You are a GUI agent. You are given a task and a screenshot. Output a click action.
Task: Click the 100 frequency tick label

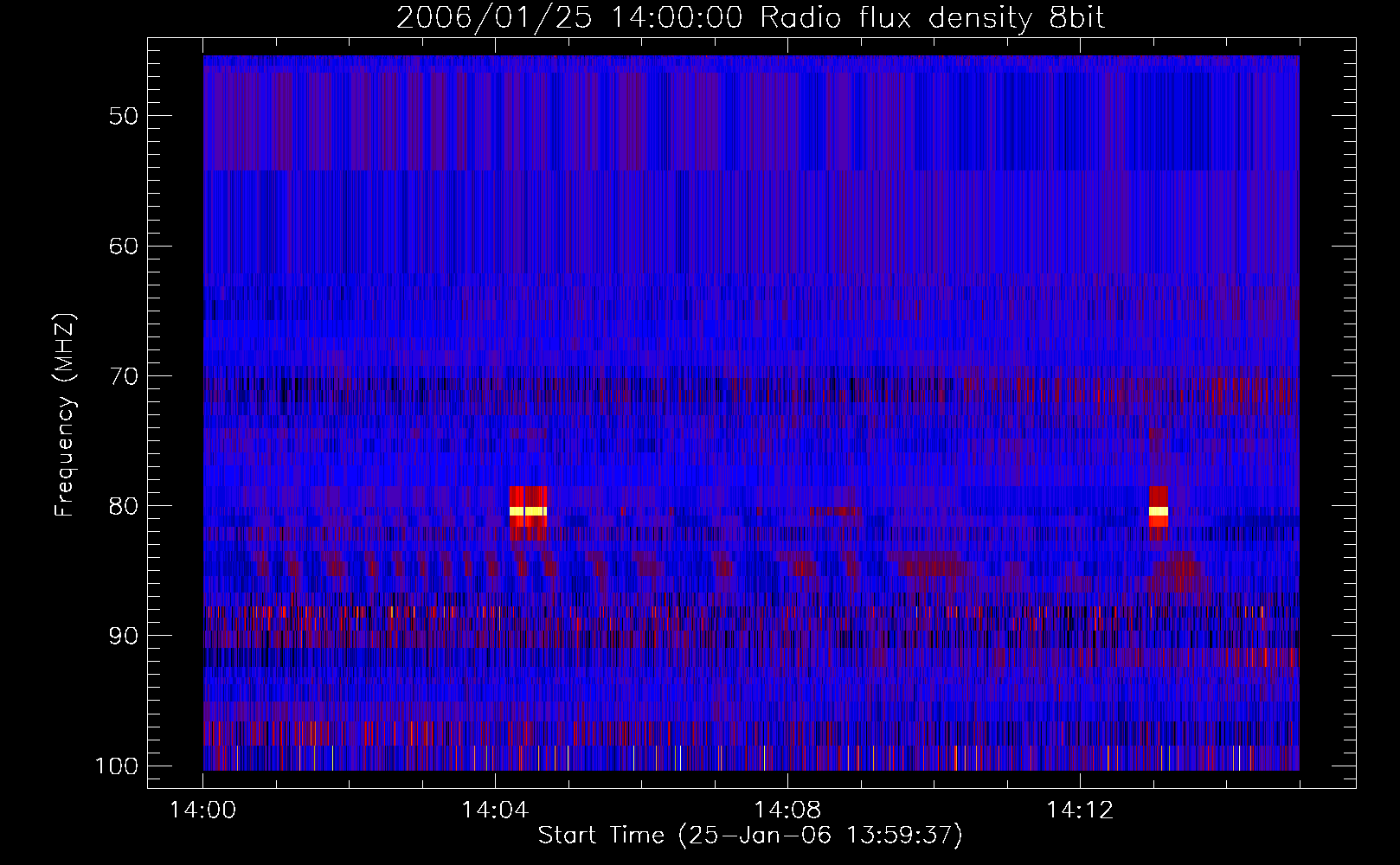[x=116, y=766]
